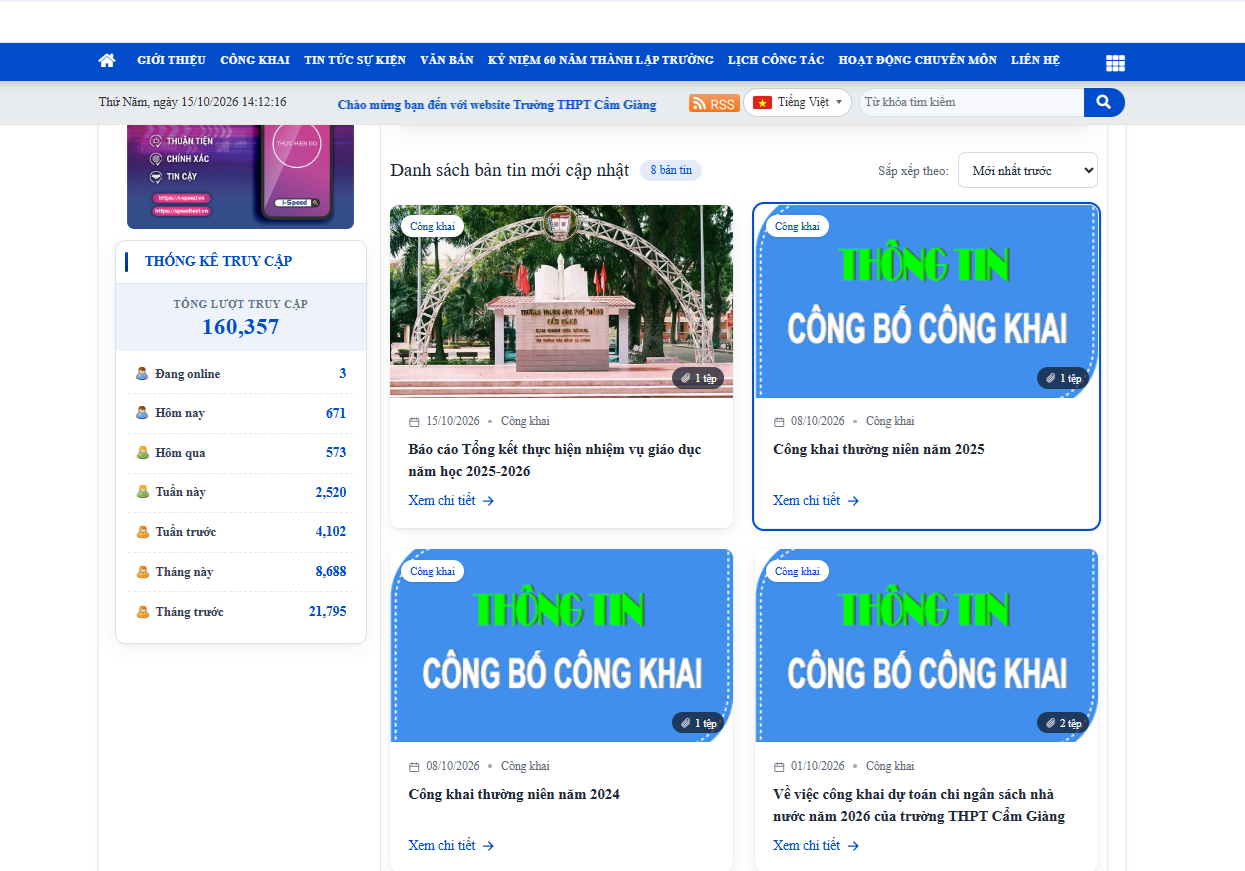Click "Xem chi tiết" for Công khai 2024
This screenshot has height=871, width=1245.
(451, 846)
